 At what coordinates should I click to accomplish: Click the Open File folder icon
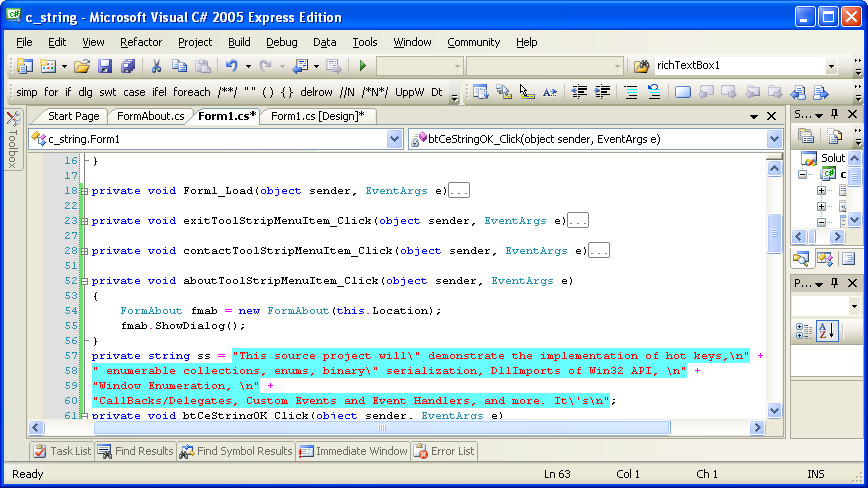[x=82, y=66]
